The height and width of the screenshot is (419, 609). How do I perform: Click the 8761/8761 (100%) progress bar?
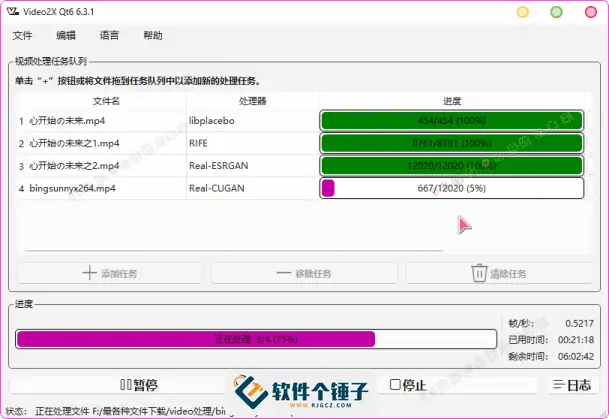click(452, 143)
